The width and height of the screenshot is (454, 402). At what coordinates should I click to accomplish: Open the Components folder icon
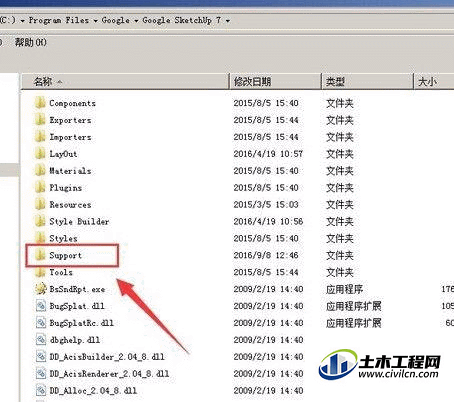coord(40,103)
